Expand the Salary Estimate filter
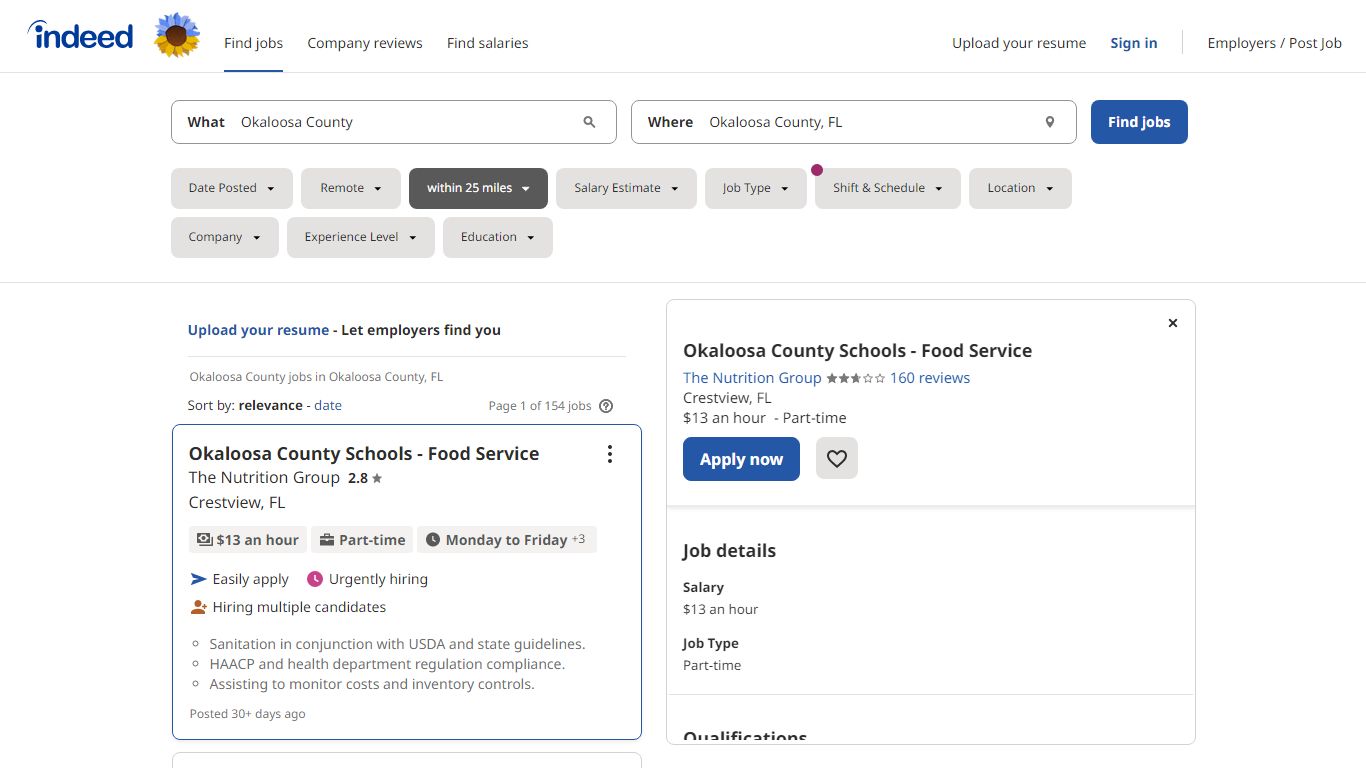 [x=626, y=188]
